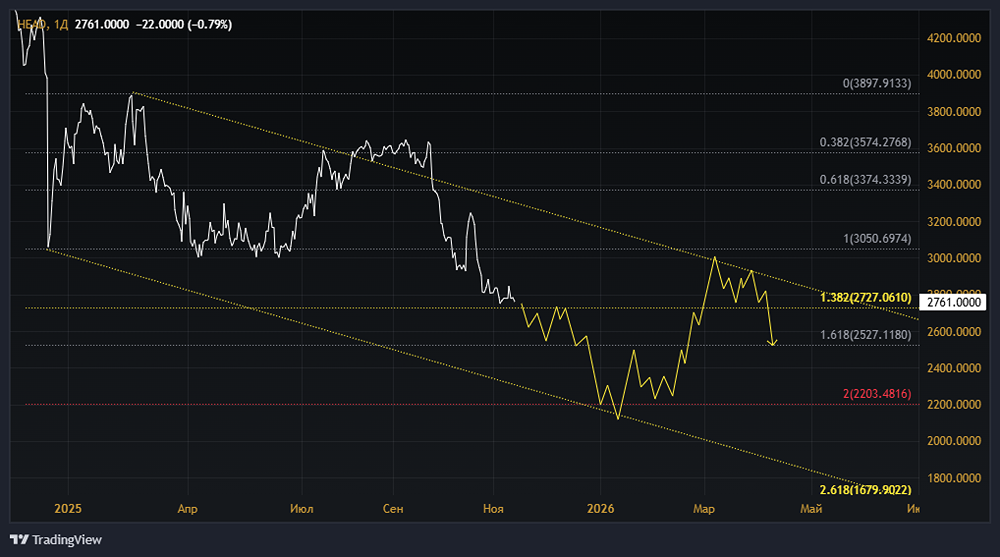Viewport: 1000px width, 557px height.
Task: Click the TradingView logo
Action: [x=56, y=540]
